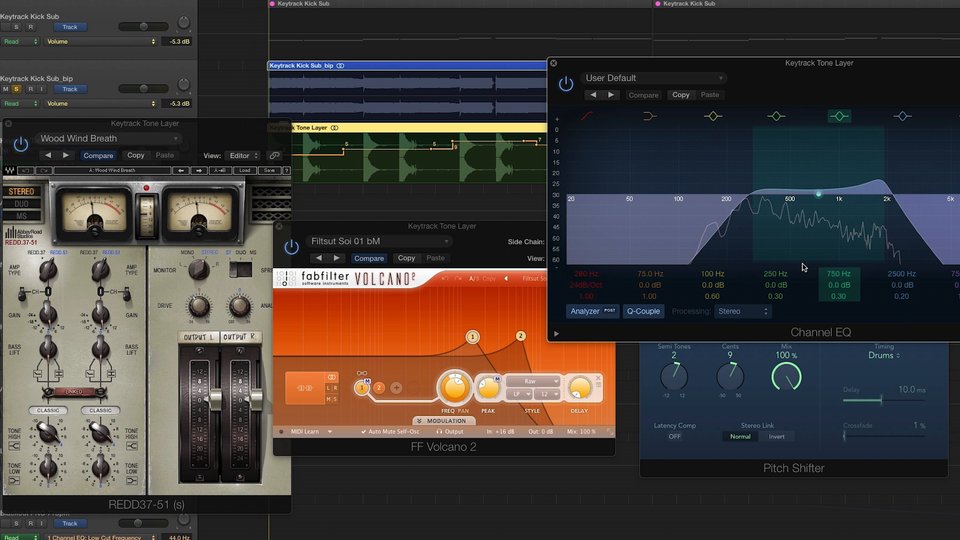Toggle Analyzer button in Channel EQ
Image resolution: width=960 pixels, height=540 pixels.
point(592,311)
